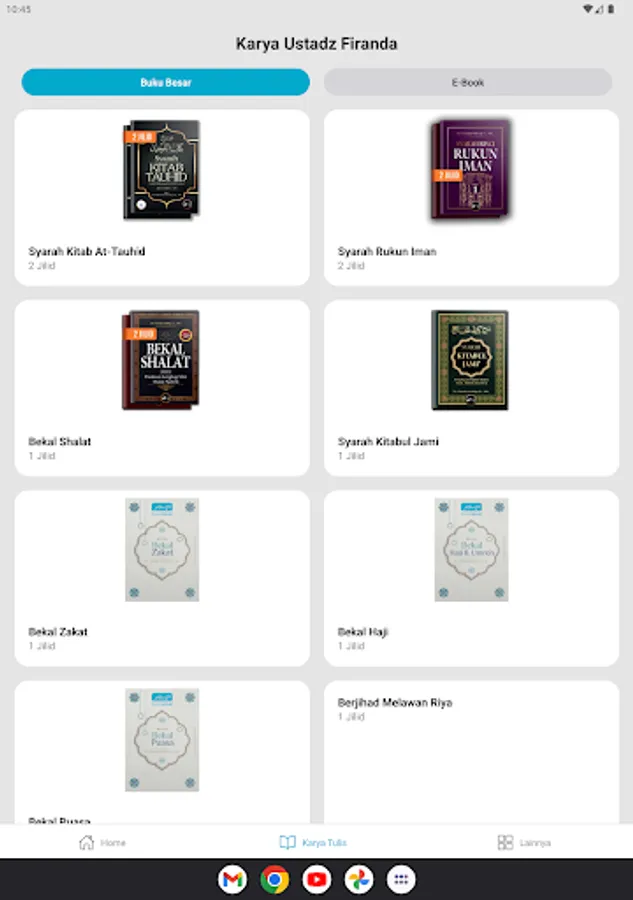This screenshot has height=900, width=633.
Task: Open the Bekal Puasa book cover
Action: (162, 740)
